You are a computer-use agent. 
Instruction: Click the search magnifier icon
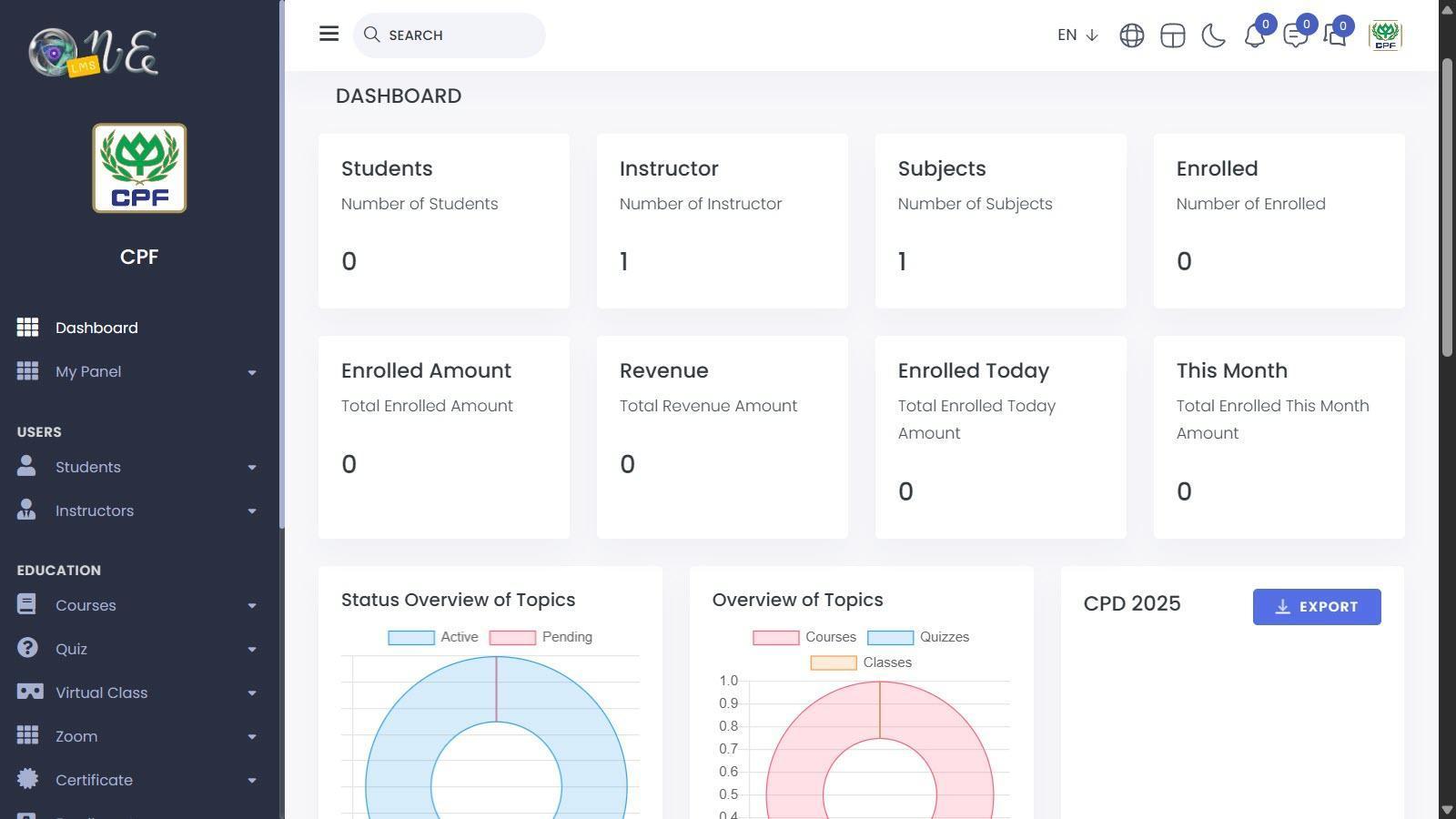[371, 35]
